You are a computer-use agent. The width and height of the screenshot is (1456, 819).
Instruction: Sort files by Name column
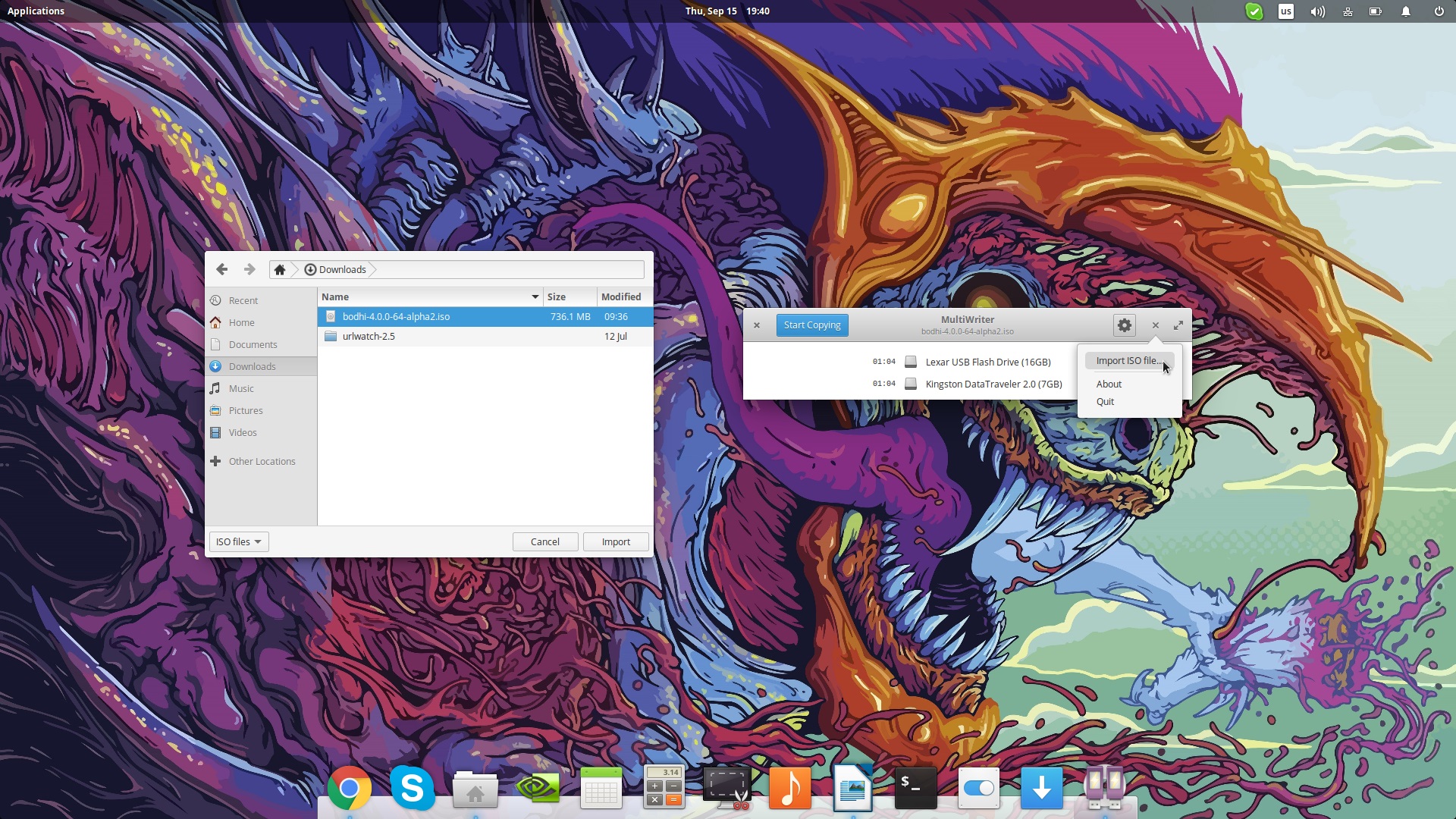coord(430,297)
